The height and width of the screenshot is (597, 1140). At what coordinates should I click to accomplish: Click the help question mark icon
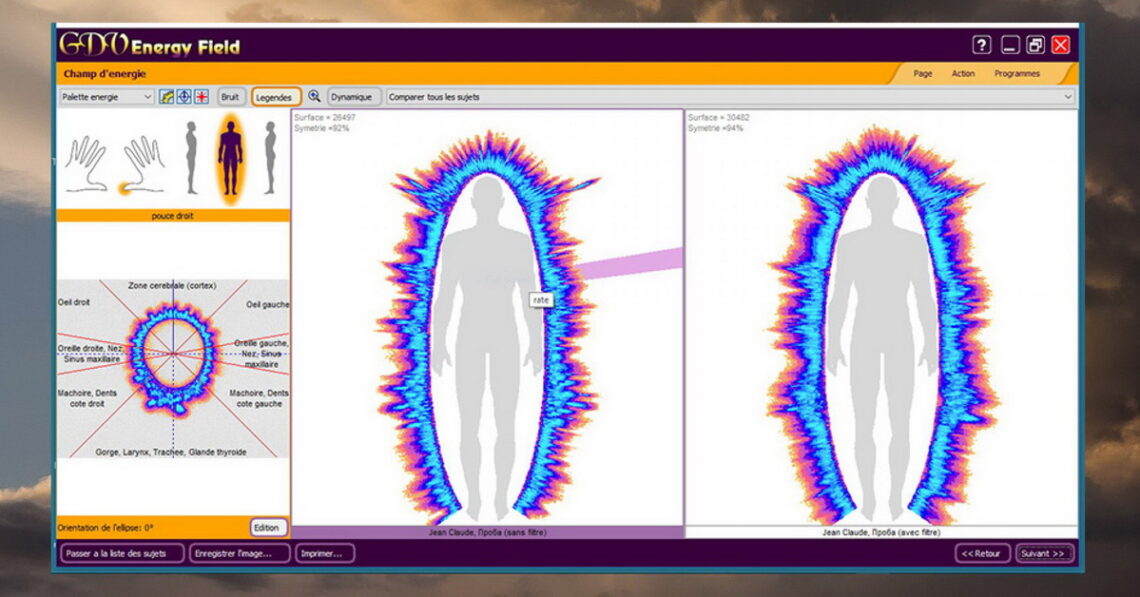point(982,44)
